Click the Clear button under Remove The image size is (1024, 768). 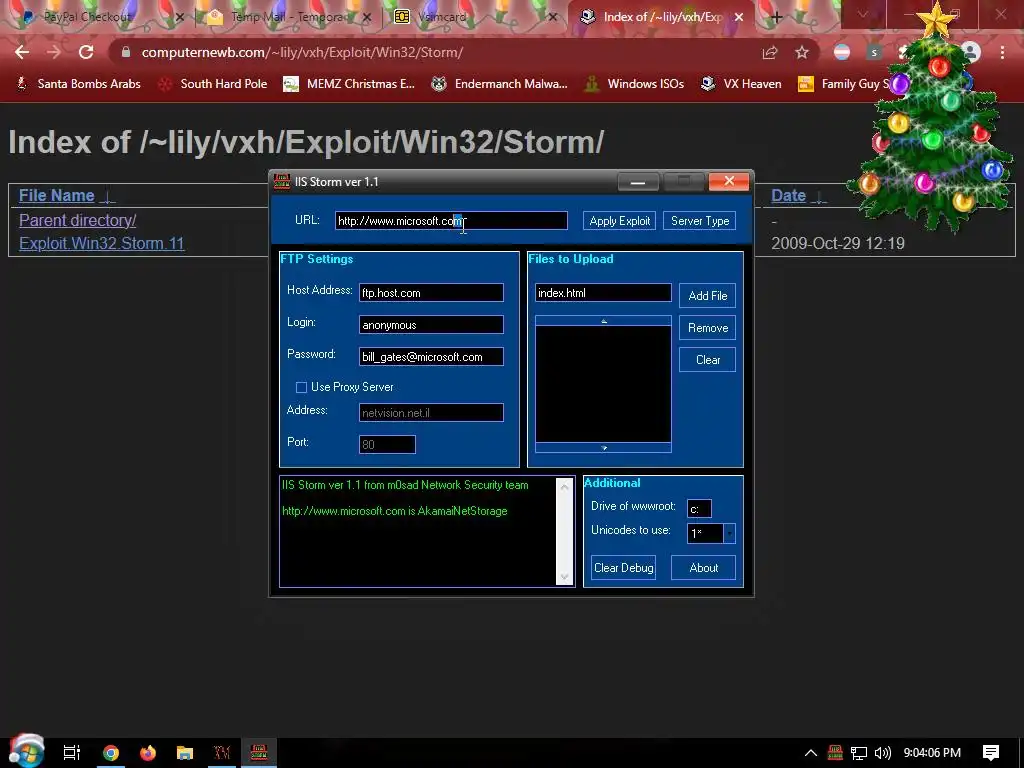click(707, 360)
